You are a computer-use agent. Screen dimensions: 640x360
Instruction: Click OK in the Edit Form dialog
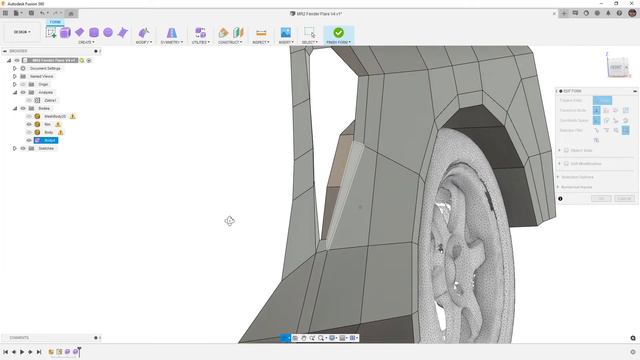pos(601,198)
